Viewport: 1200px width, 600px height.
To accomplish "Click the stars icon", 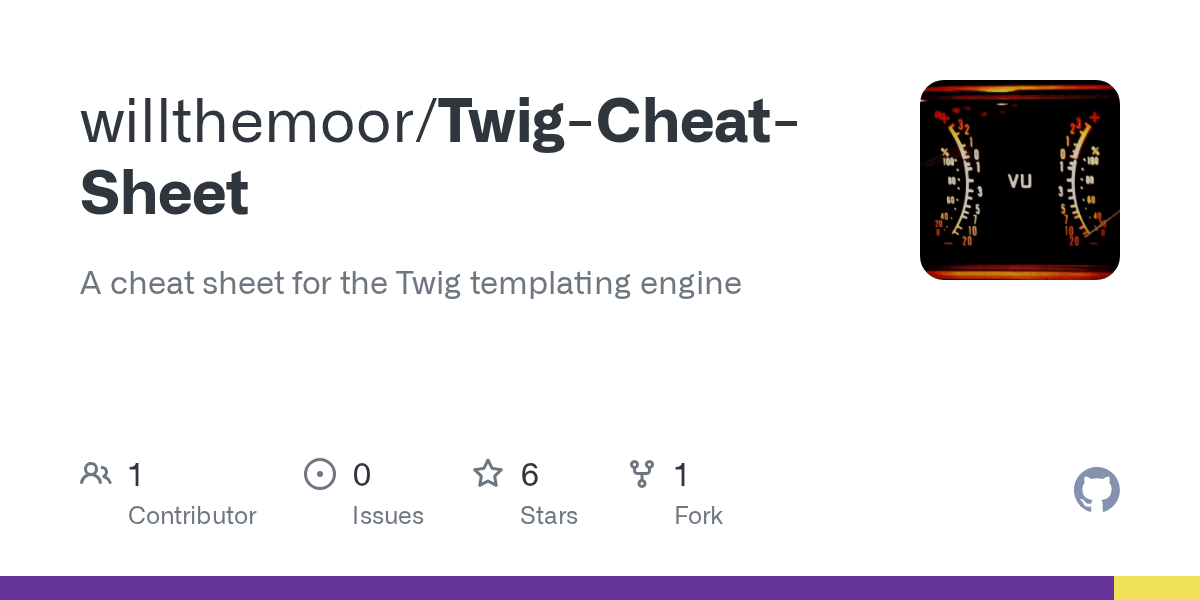I will [x=488, y=473].
